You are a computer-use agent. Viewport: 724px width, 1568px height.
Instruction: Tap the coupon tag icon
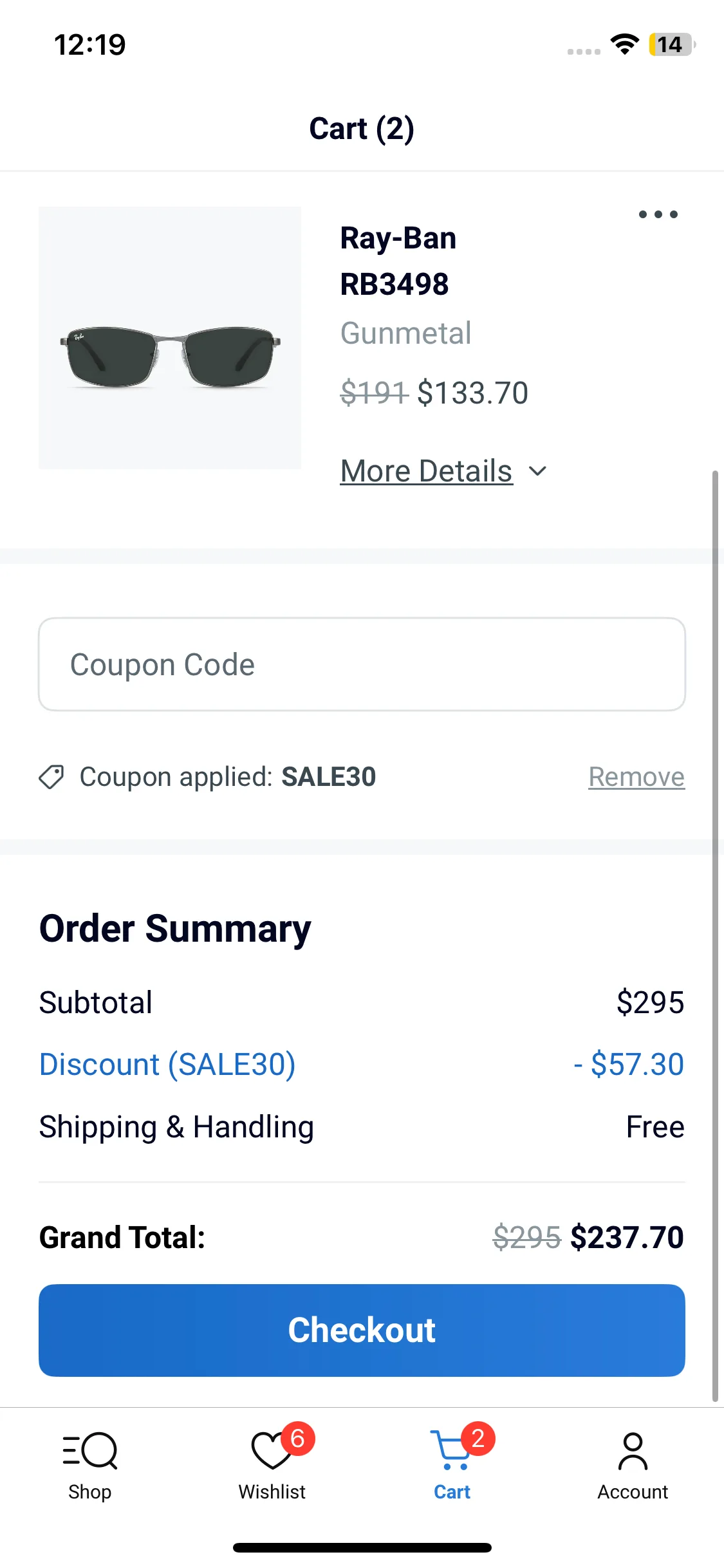tap(51, 777)
